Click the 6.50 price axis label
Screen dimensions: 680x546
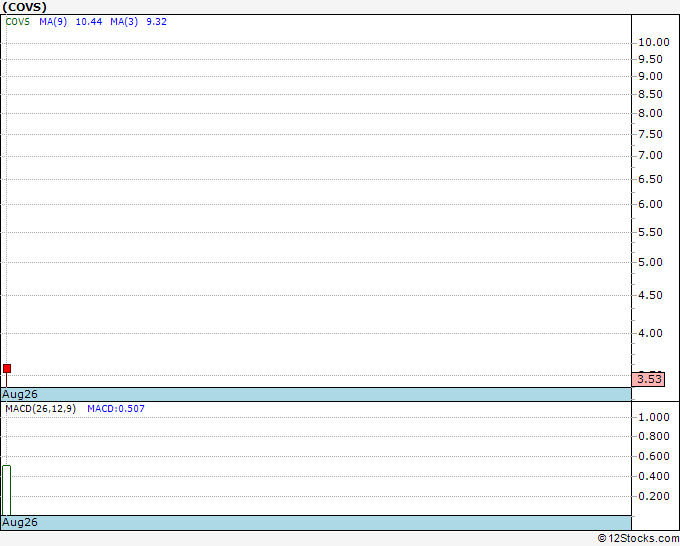coord(650,179)
